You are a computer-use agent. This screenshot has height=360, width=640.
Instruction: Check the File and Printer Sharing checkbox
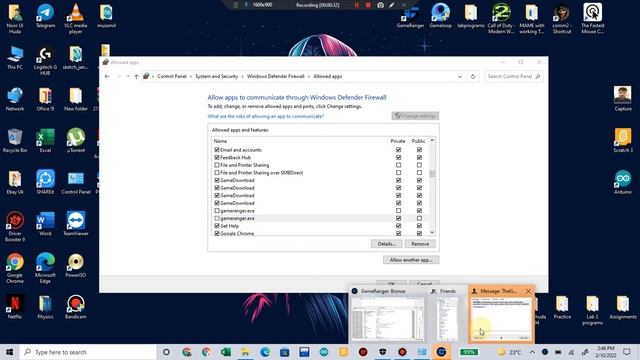(x=217, y=165)
